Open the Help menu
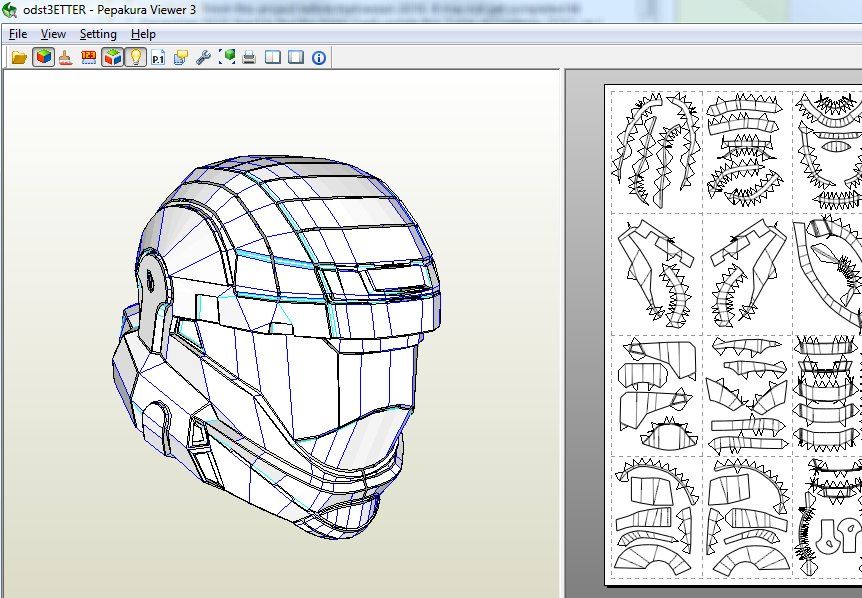 pyautogui.click(x=143, y=34)
